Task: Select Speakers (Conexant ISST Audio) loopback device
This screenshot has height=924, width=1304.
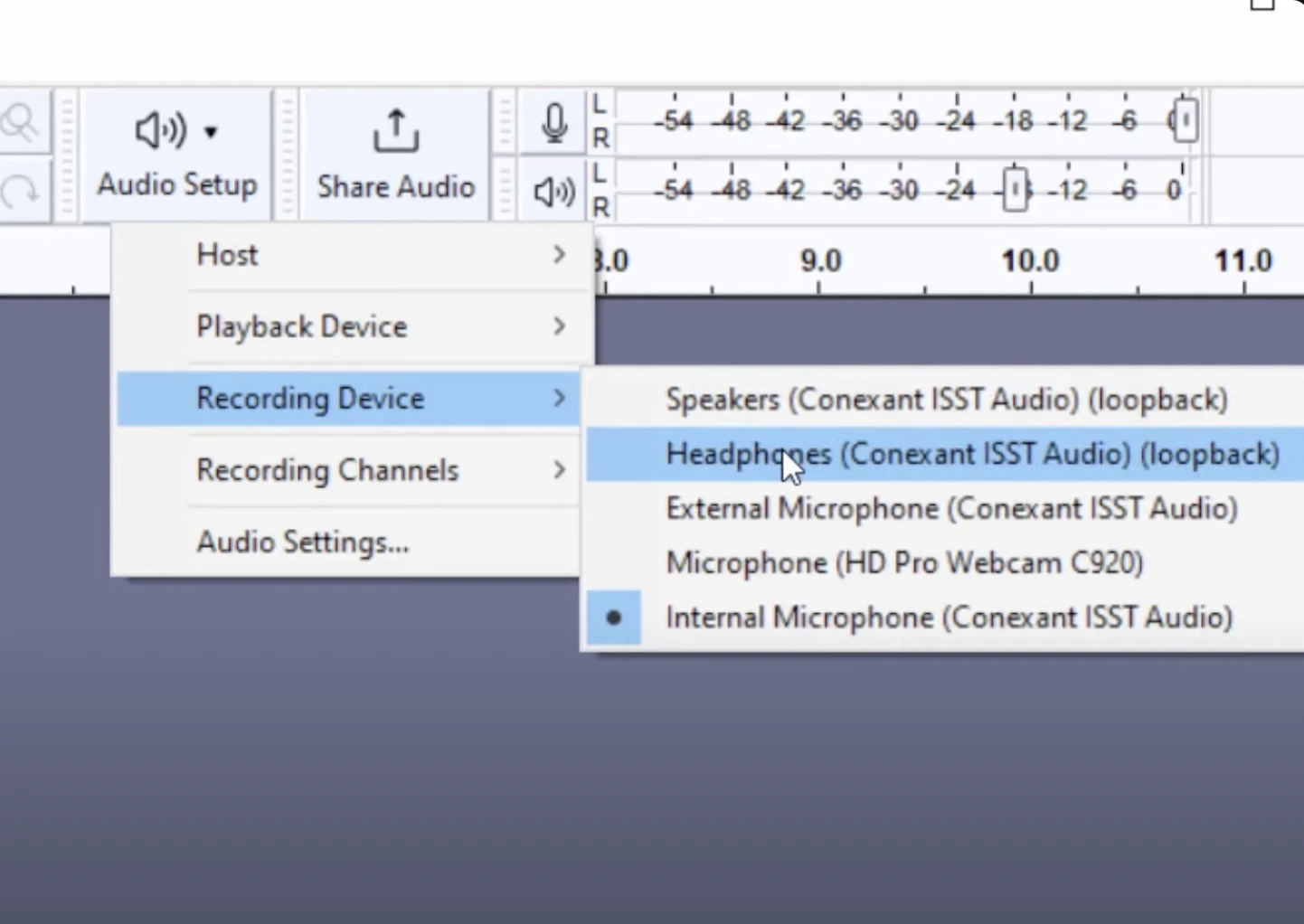Action: click(946, 400)
